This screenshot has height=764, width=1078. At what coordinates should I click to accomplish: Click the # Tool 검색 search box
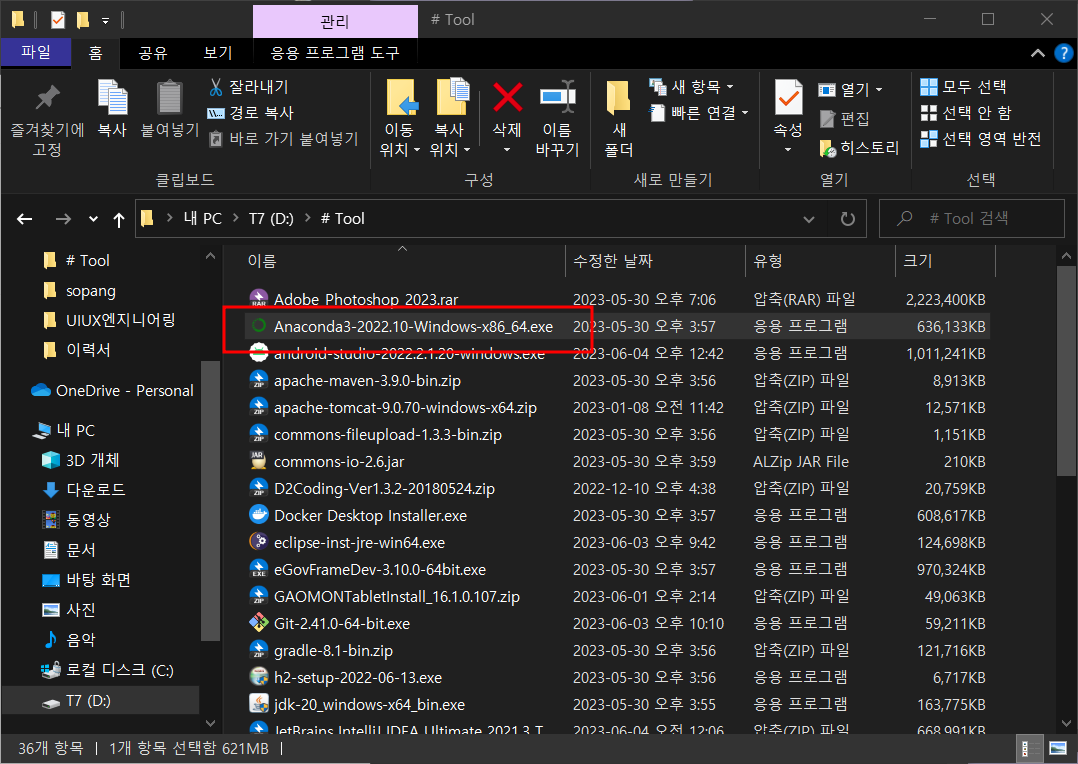[x=971, y=219]
